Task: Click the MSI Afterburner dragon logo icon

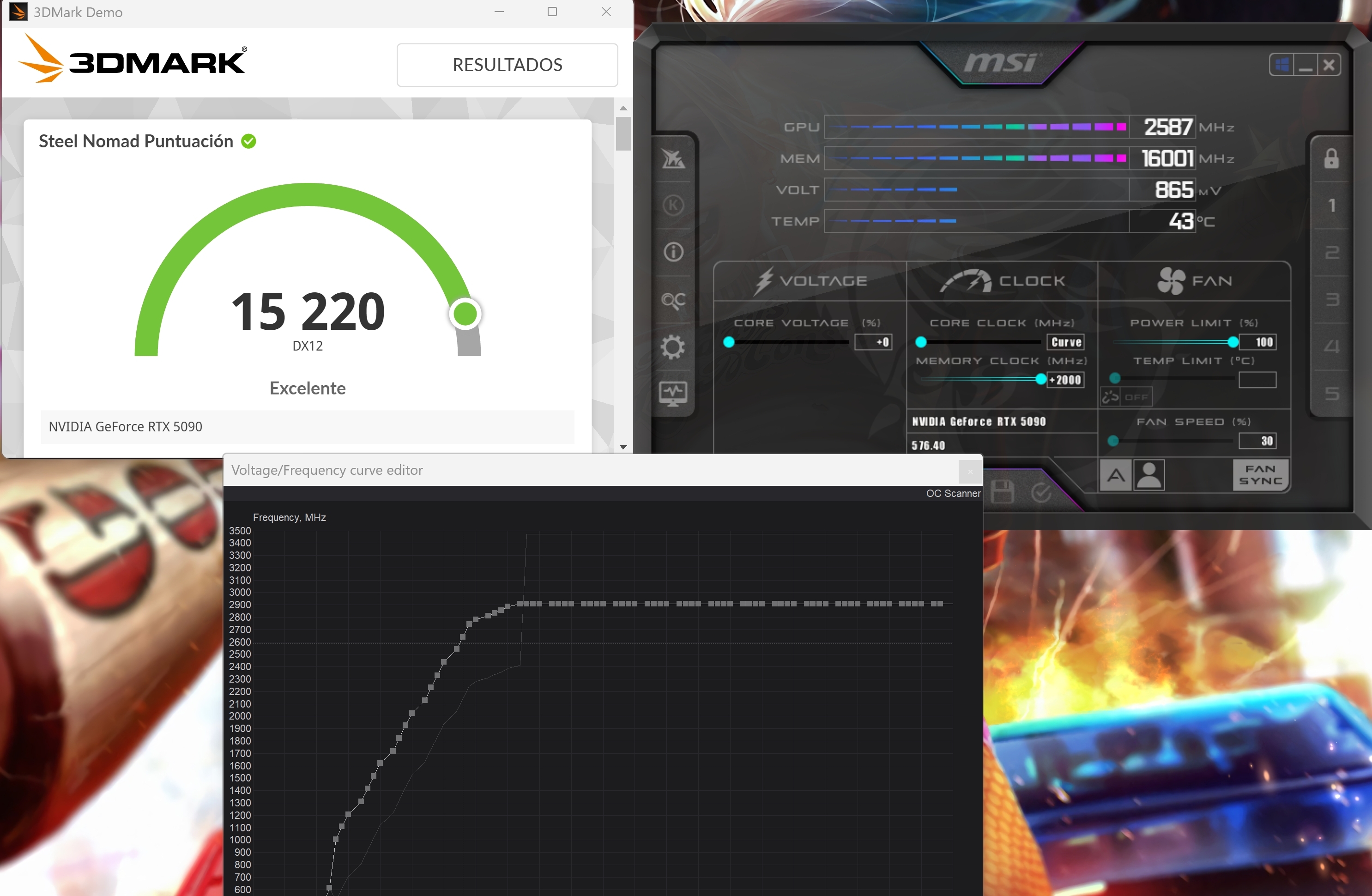Action: tap(673, 158)
